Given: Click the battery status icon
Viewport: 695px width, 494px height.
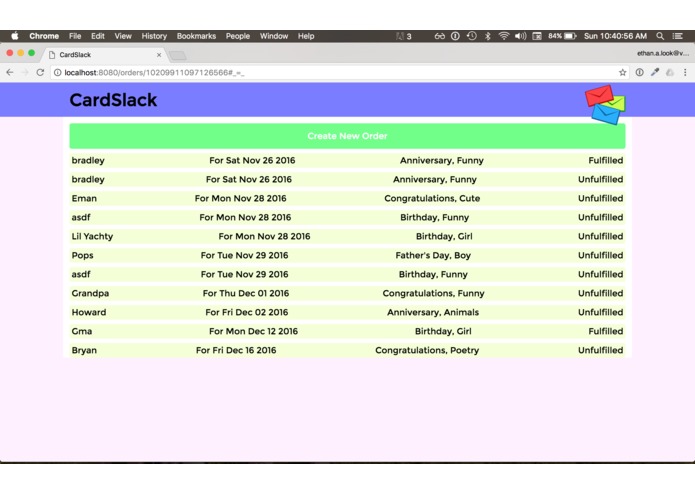Looking at the screenshot, I should [x=570, y=36].
